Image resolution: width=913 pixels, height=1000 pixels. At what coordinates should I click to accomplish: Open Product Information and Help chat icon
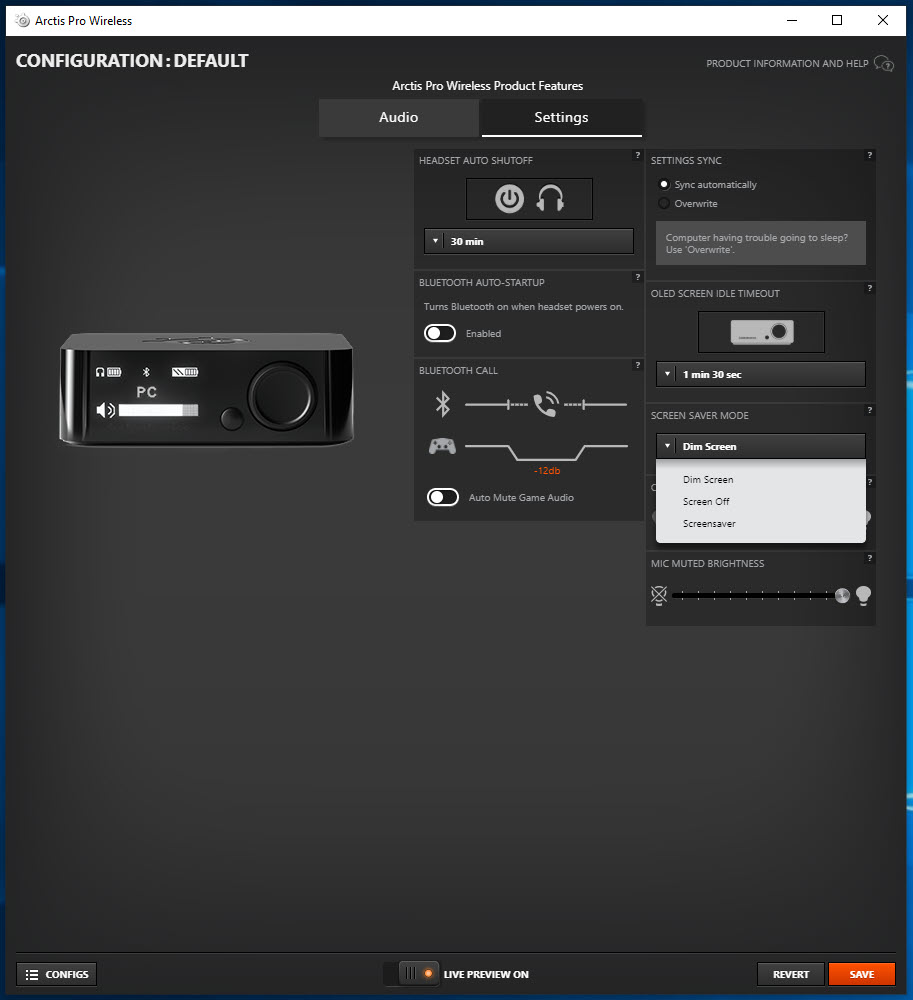click(884, 64)
